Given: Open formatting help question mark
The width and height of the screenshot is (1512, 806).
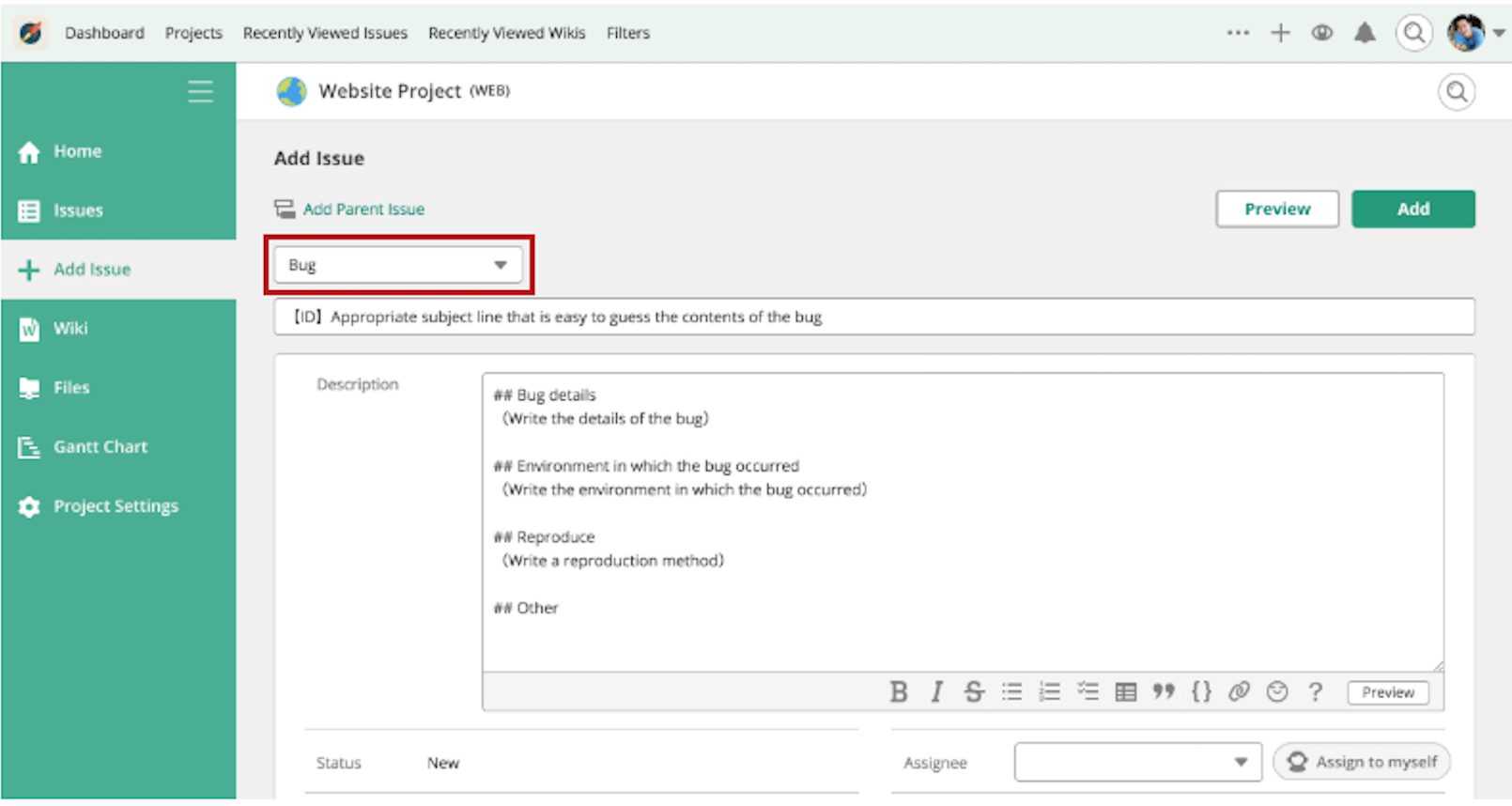Looking at the screenshot, I should point(1316,692).
